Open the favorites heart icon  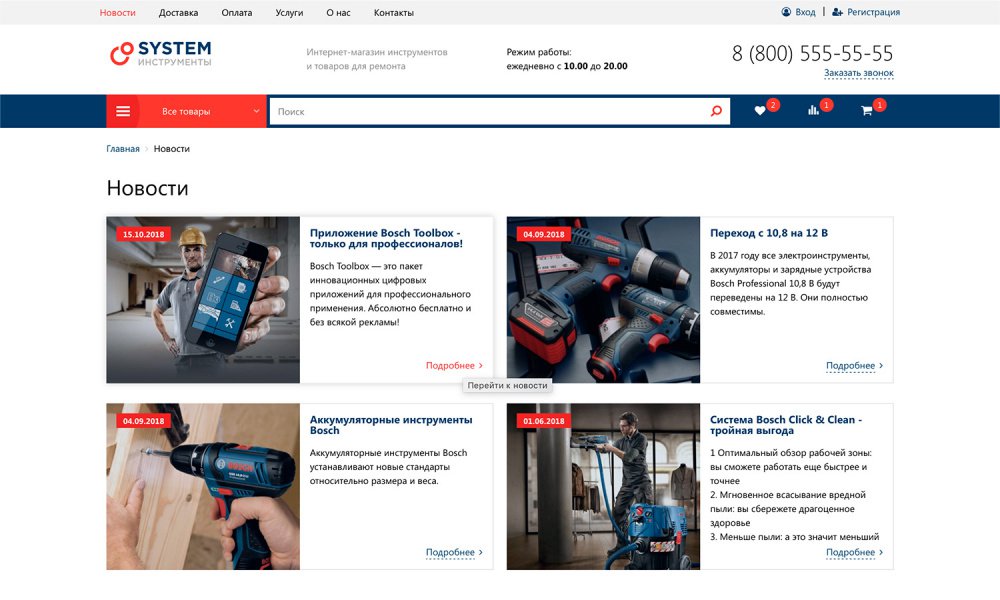(x=760, y=111)
